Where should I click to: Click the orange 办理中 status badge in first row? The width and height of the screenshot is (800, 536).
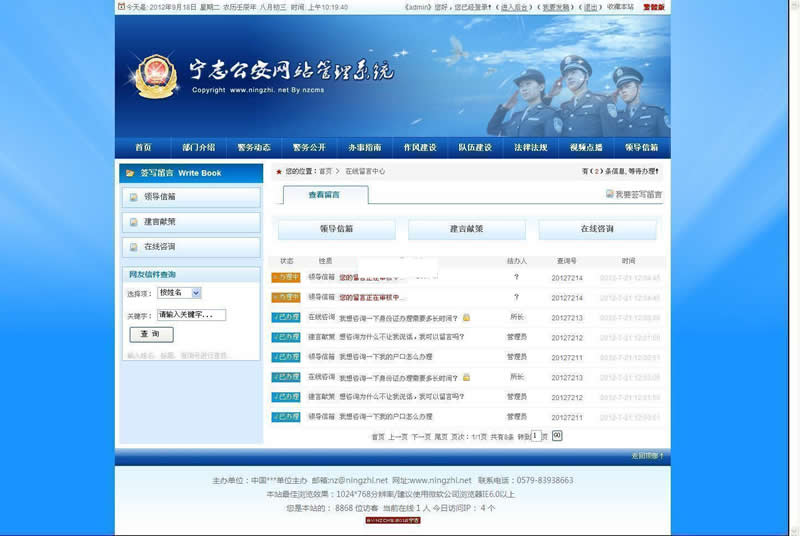point(286,277)
